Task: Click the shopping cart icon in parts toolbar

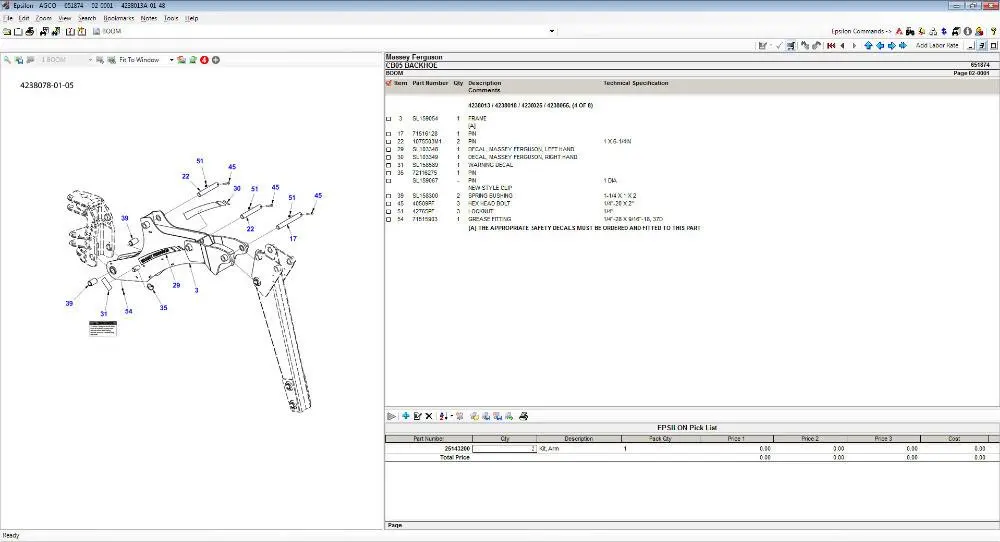Action: click(791, 46)
